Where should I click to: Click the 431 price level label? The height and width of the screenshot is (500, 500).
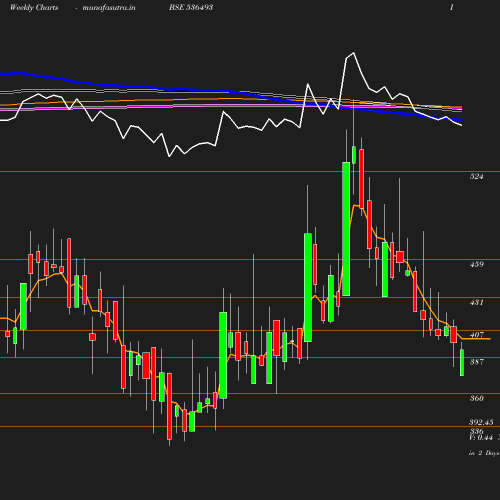click(x=476, y=302)
